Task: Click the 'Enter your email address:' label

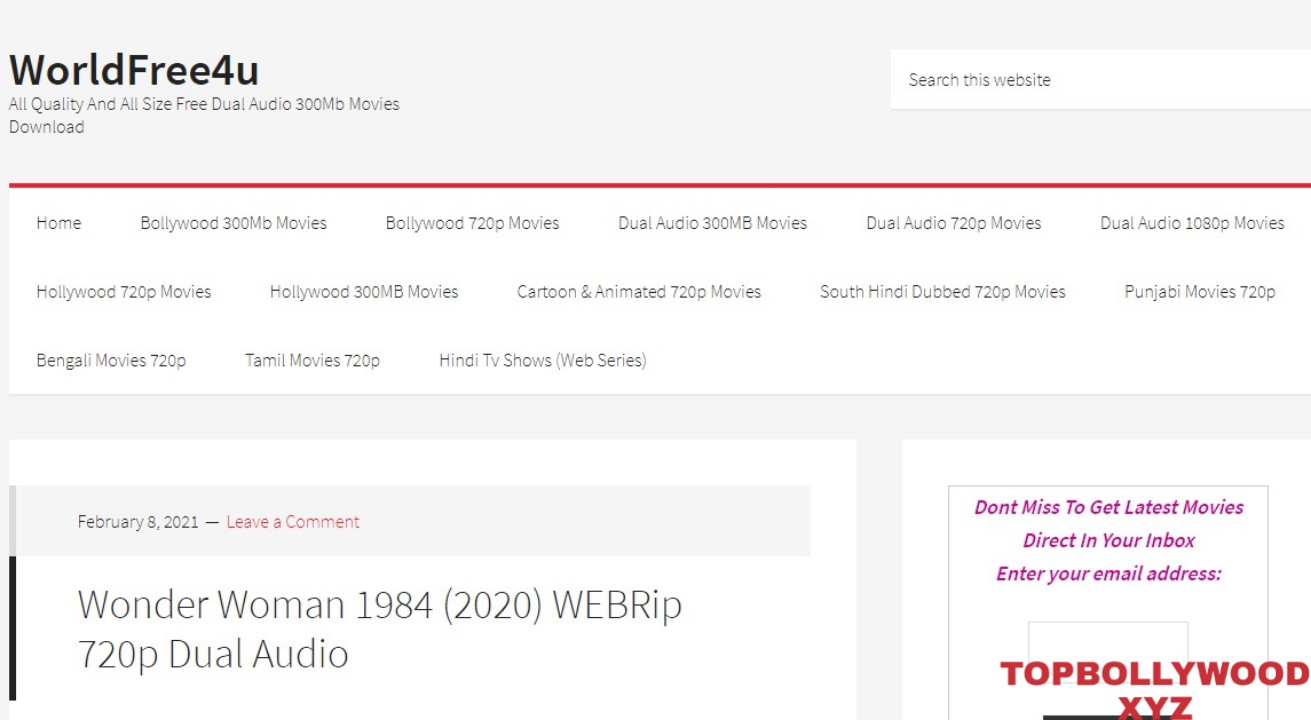Action: [1108, 574]
